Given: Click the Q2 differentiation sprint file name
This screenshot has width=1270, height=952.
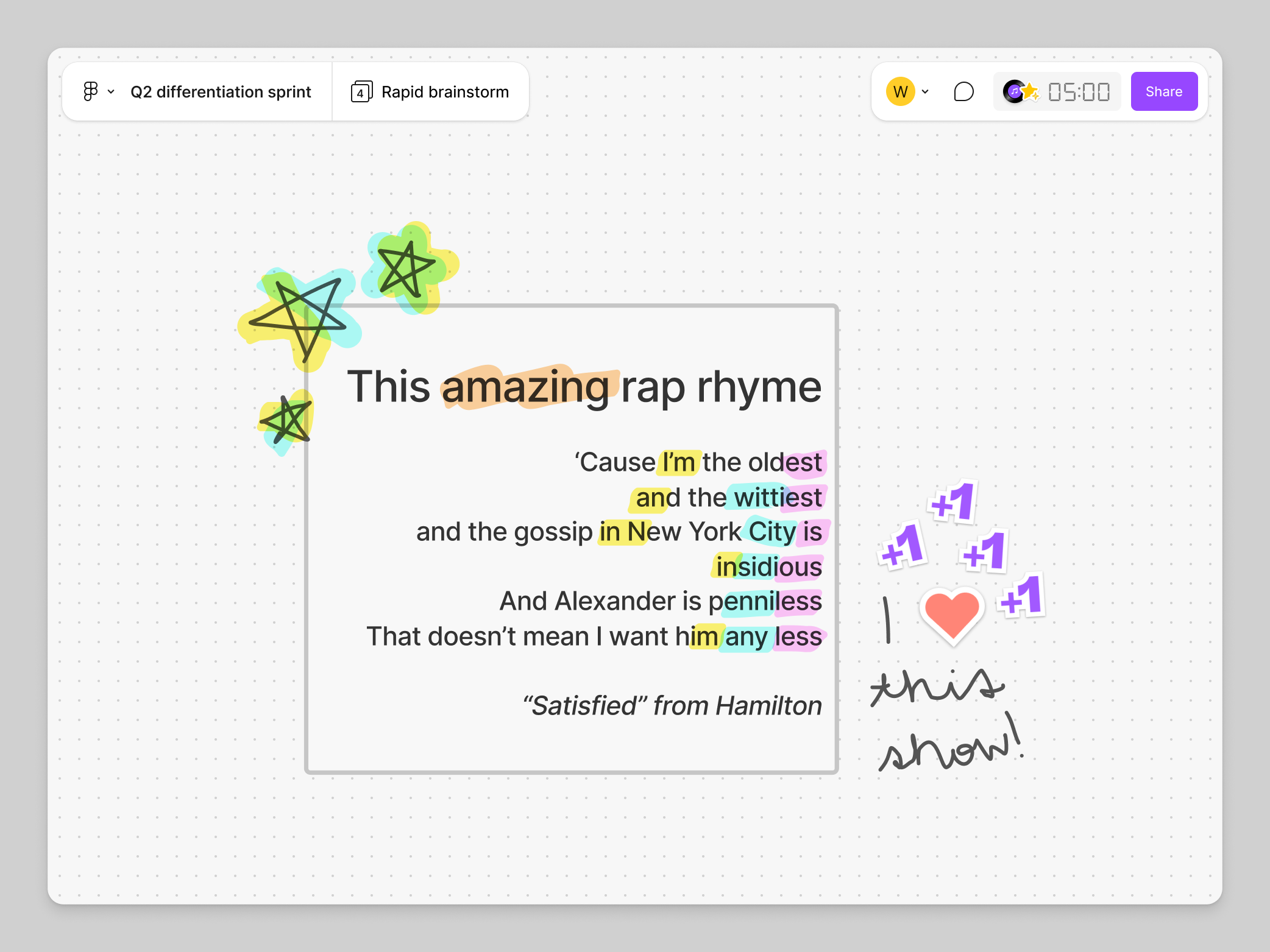Looking at the screenshot, I should (221, 92).
